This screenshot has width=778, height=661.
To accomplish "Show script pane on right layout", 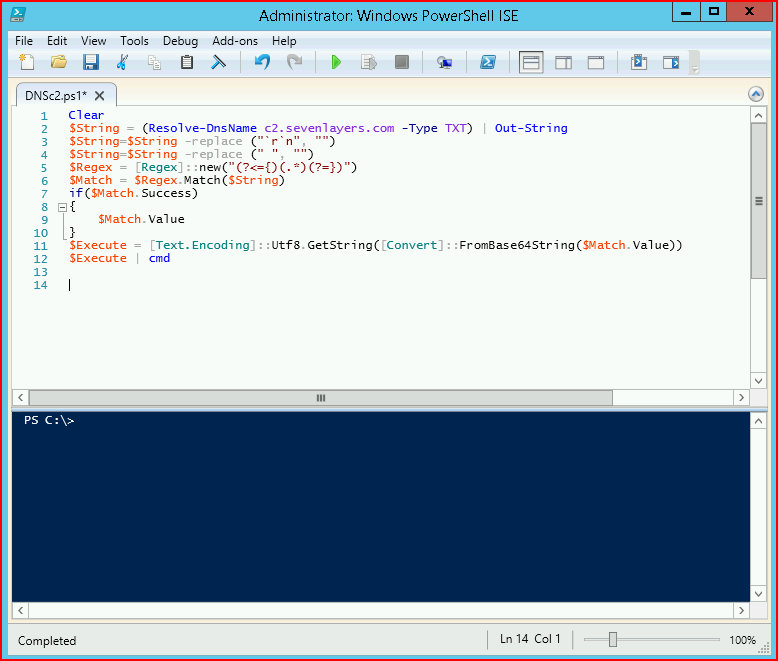I will pos(563,63).
